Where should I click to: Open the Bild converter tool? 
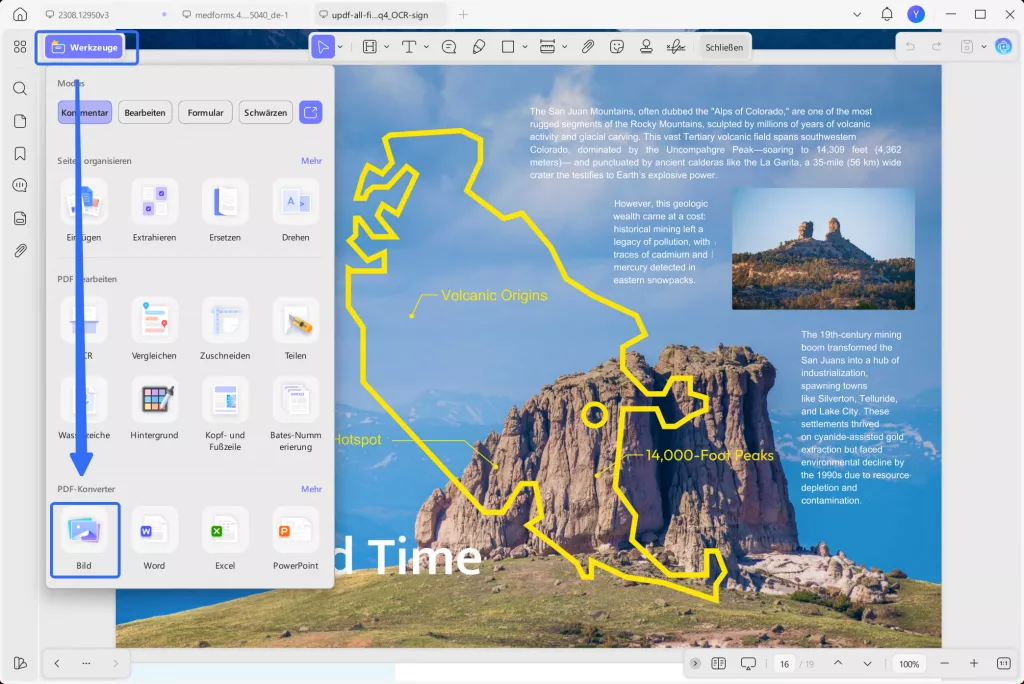(84, 540)
